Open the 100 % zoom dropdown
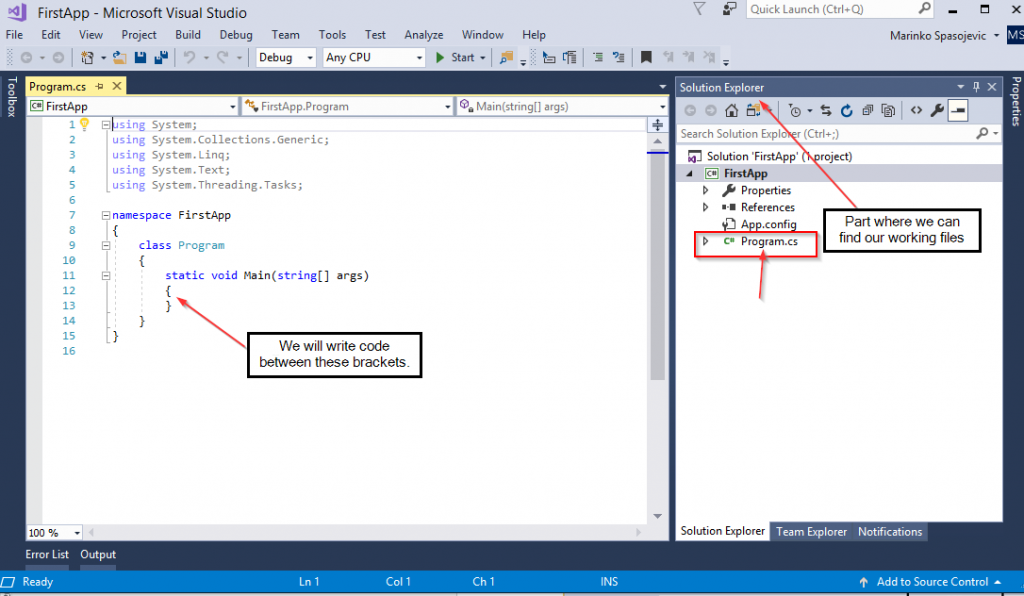 (x=54, y=533)
